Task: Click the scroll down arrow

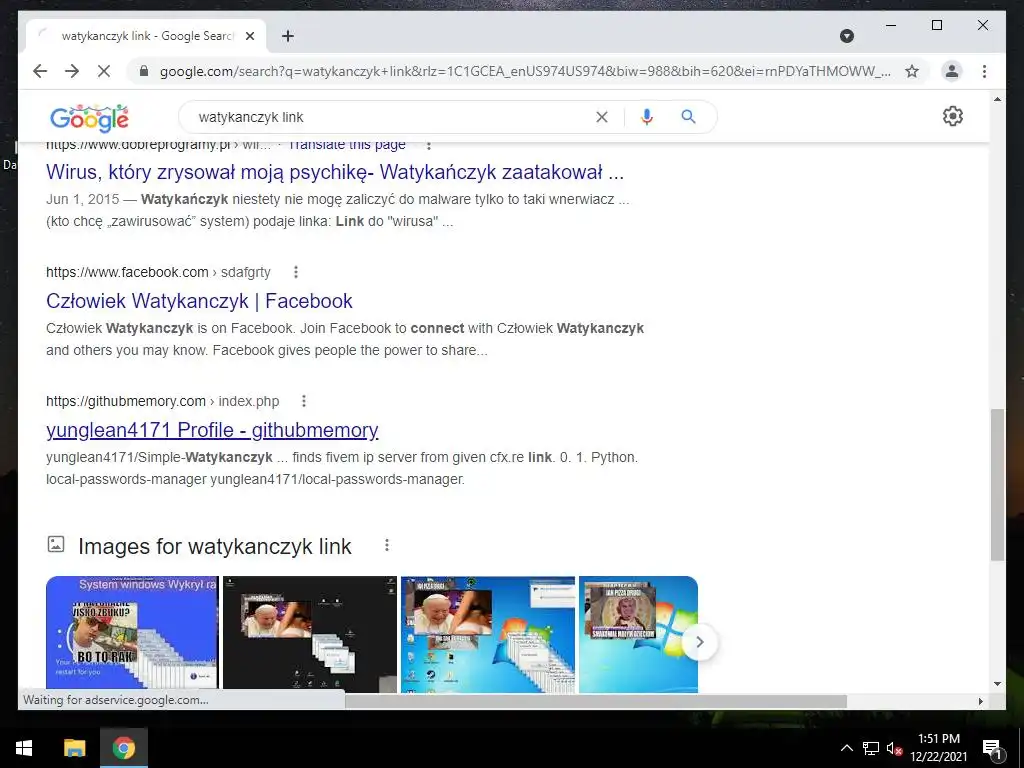Action: (x=997, y=684)
